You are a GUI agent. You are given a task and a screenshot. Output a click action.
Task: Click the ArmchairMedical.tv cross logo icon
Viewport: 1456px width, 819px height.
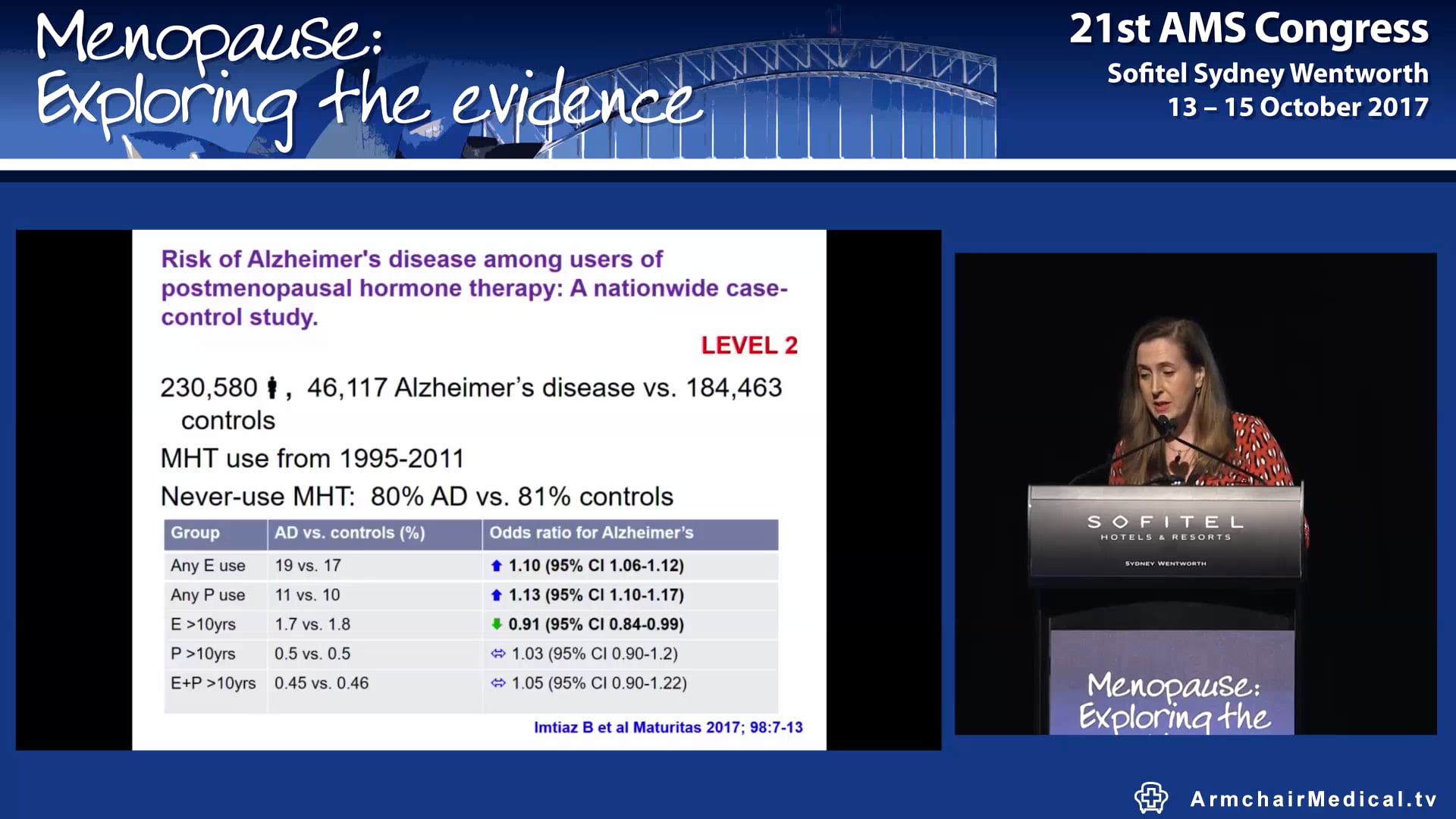(x=1152, y=798)
